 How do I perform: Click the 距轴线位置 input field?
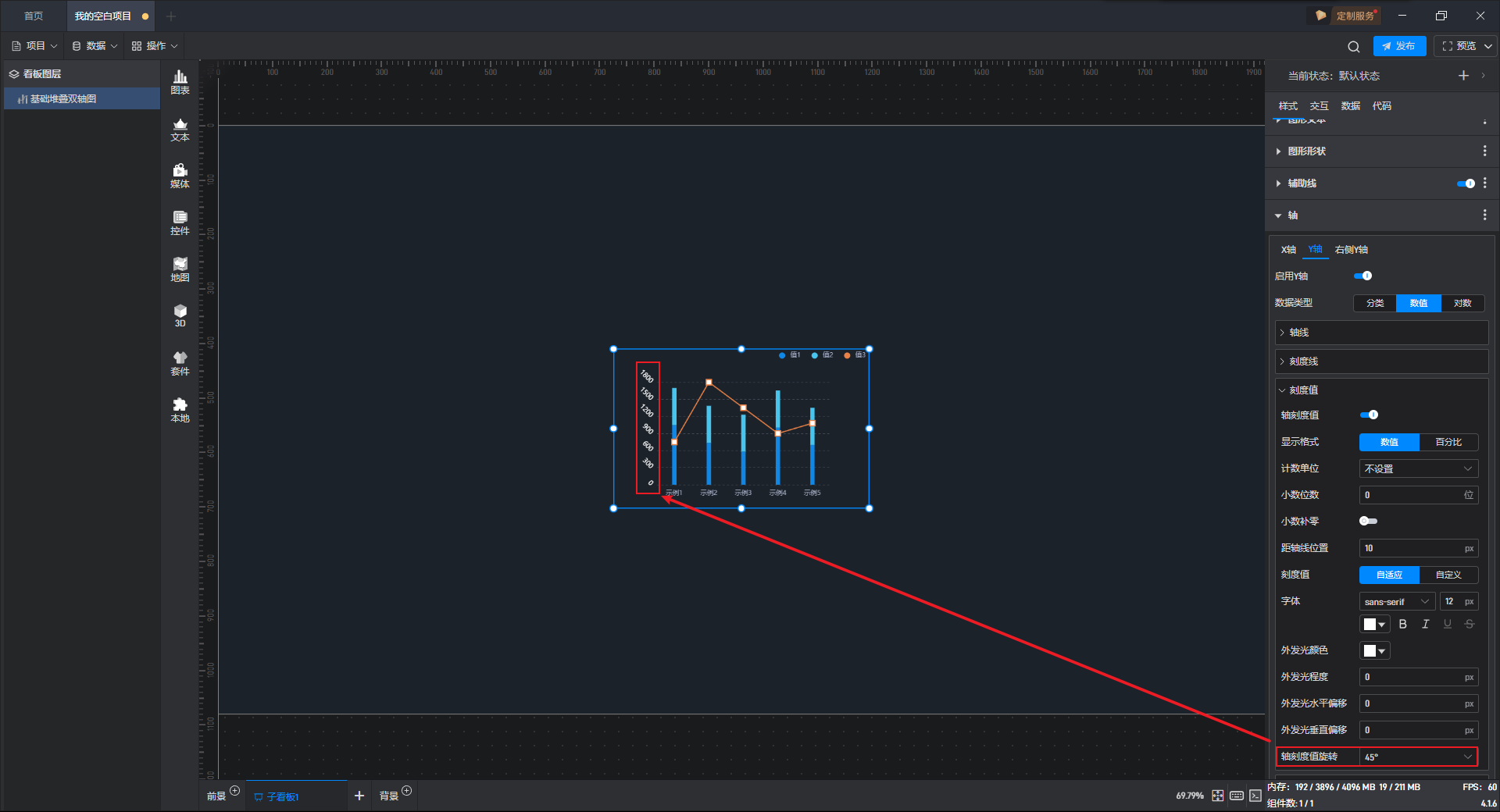click(1419, 548)
